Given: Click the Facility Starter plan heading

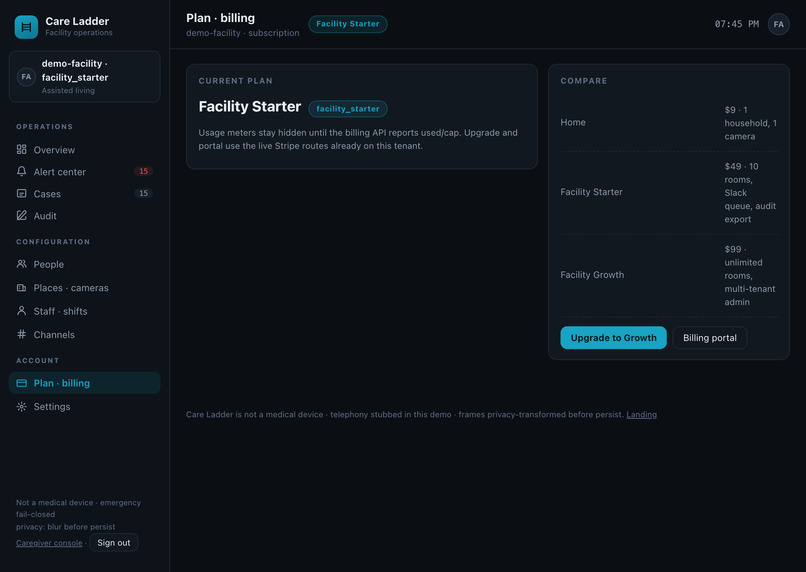Looking at the screenshot, I should coord(250,106).
